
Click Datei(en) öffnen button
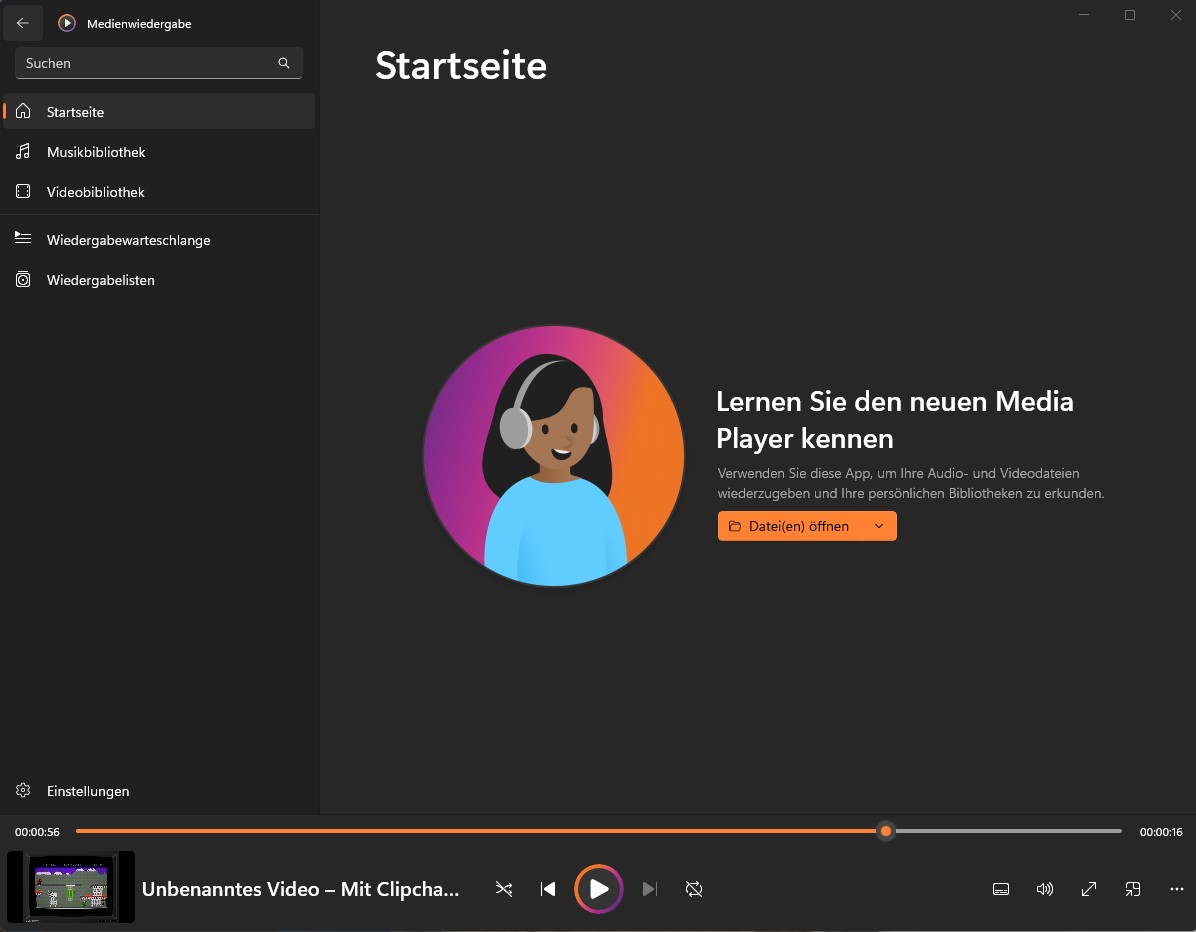pos(790,526)
